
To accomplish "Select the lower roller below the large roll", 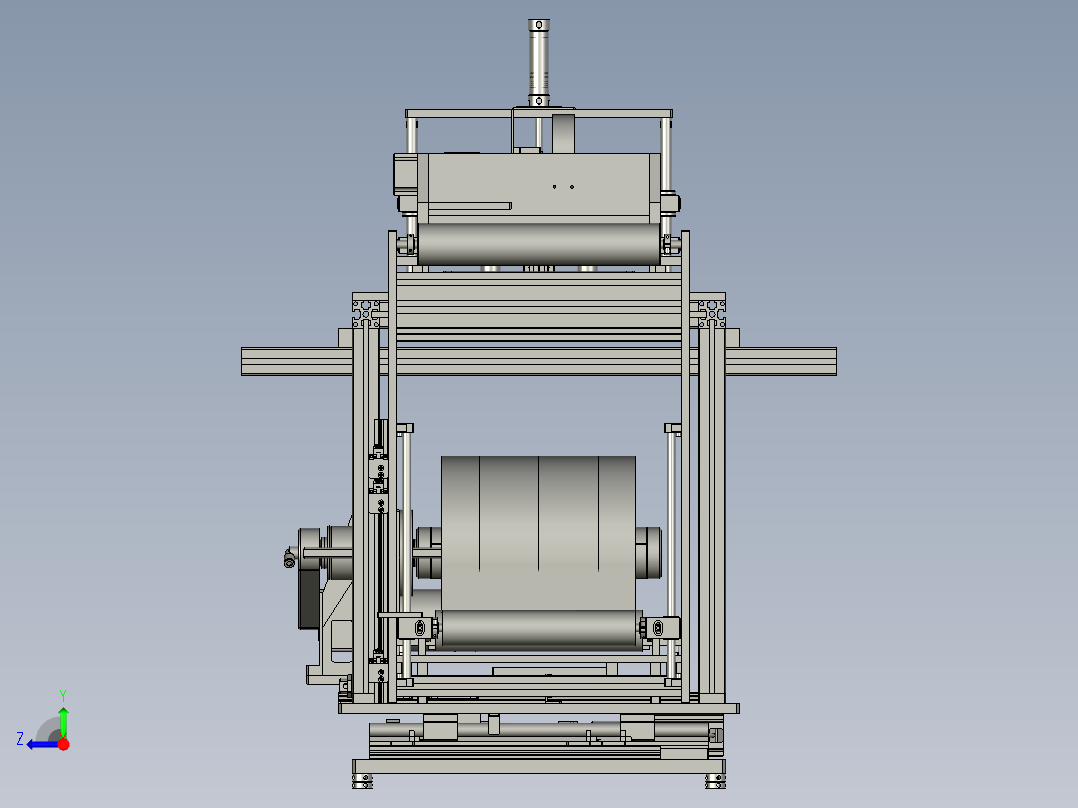I will [539, 629].
